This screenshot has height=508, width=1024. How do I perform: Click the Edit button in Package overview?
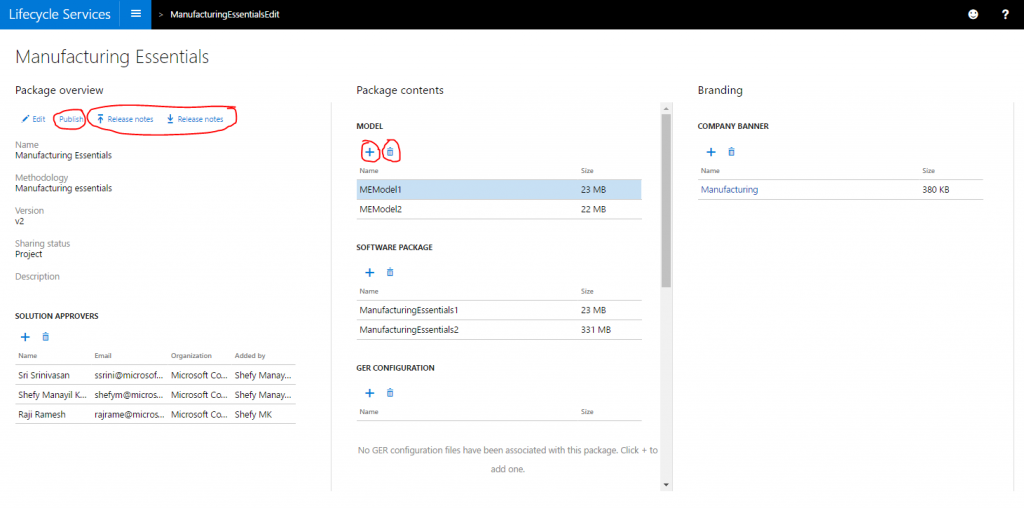33,119
